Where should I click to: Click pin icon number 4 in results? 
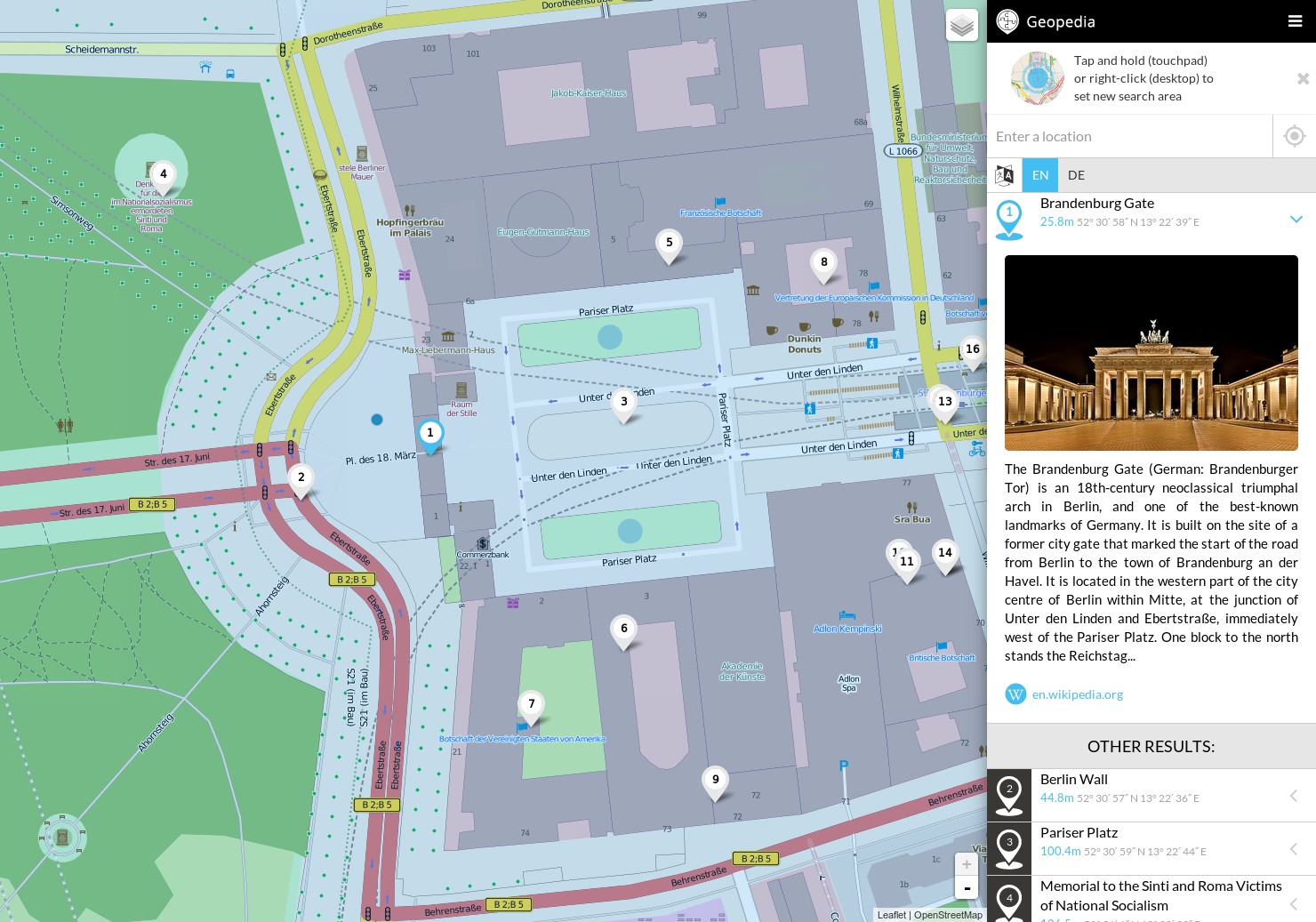[1009, 902]
